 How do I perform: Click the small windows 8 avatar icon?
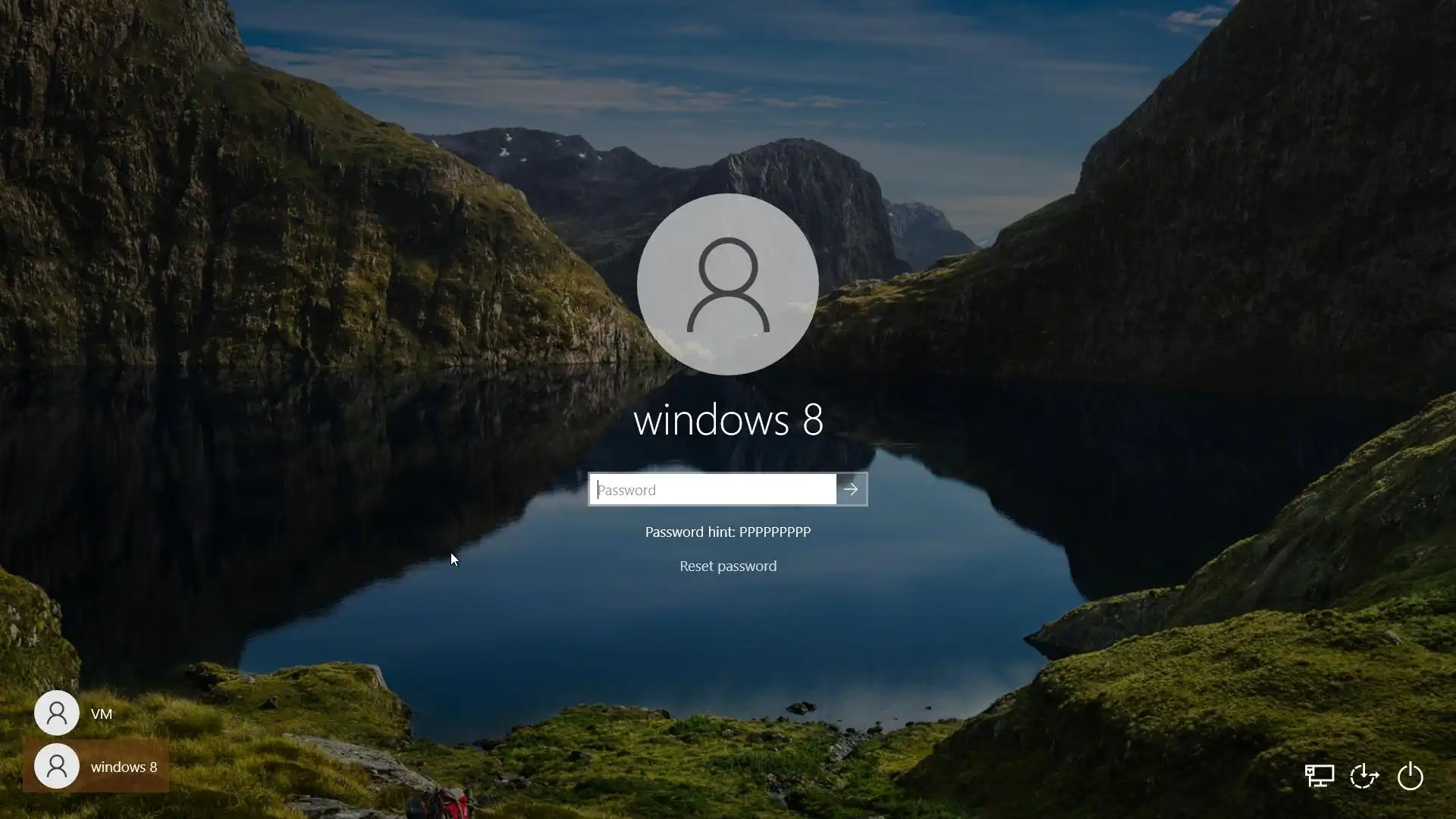click(x=57, y=766)
